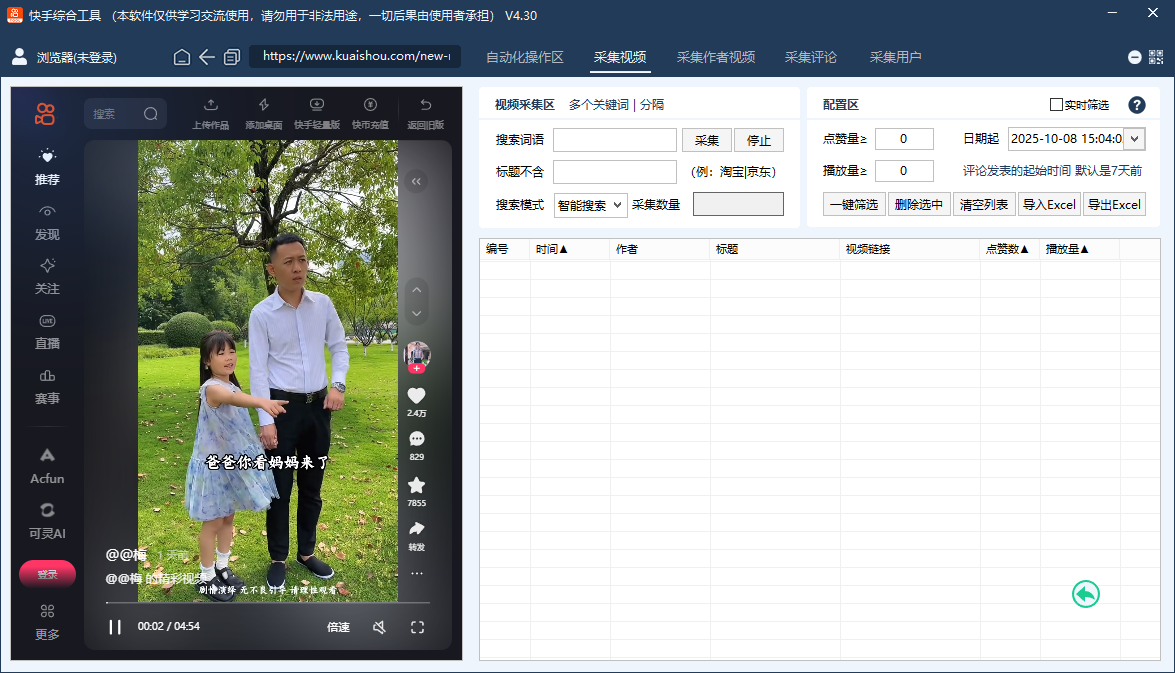Viewport: 1175px width, 673px height.
Task: Open the 采集作者视频 tab
Action: pos(716,58)
